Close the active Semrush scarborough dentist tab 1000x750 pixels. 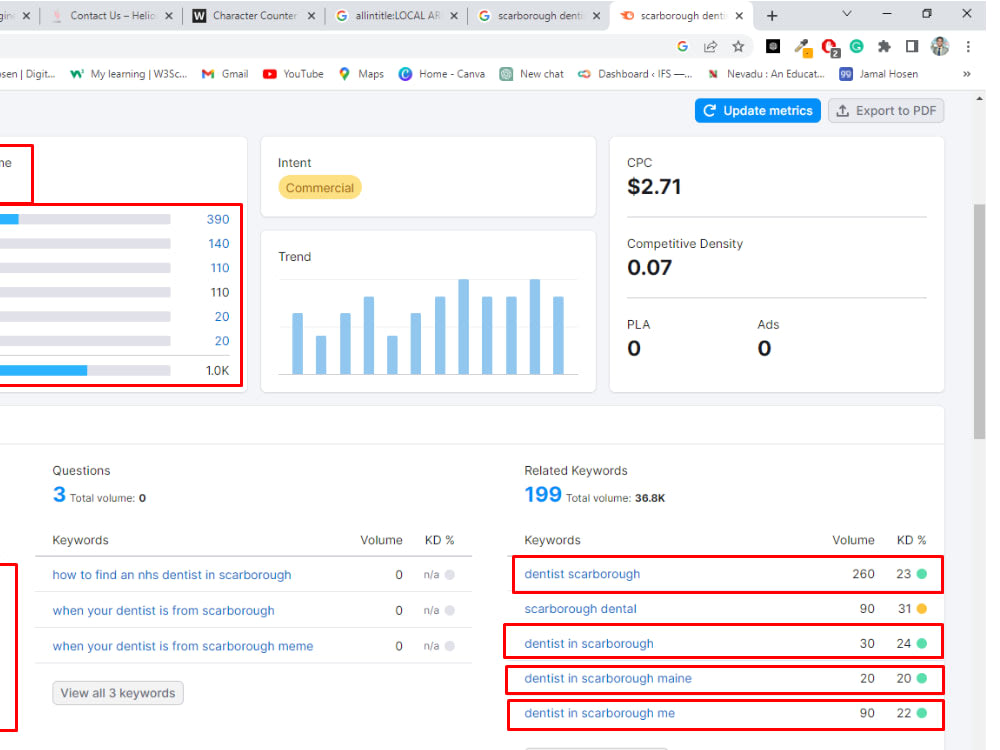739,16
